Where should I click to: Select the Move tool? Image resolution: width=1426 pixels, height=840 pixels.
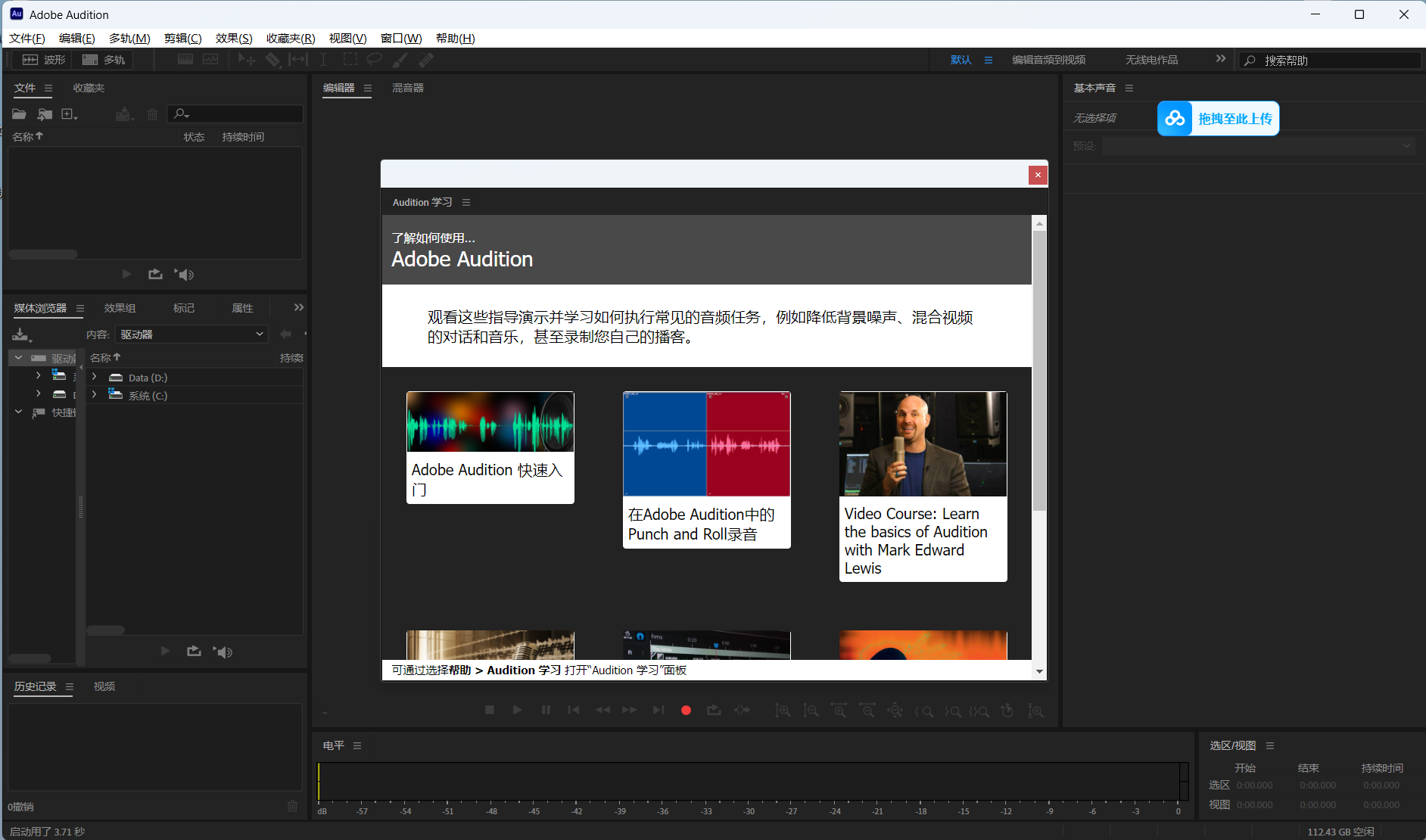(246, 60)
